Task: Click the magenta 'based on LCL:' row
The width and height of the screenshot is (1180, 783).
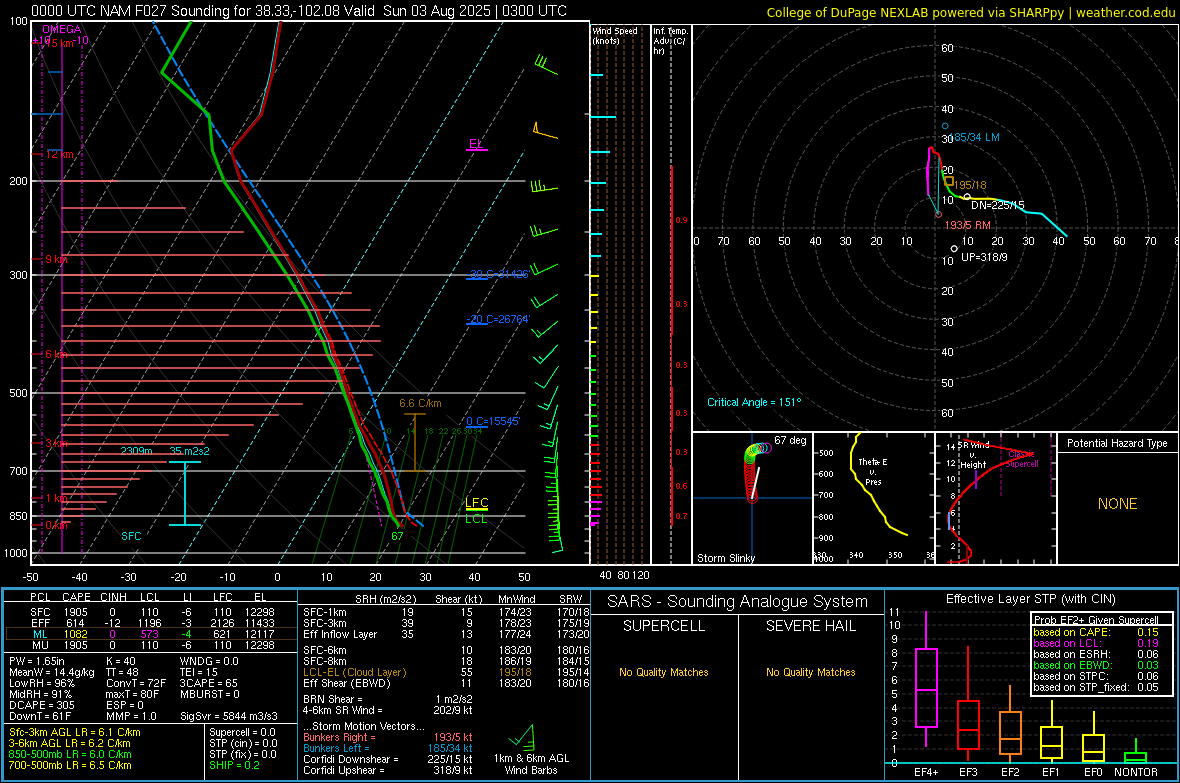Action: coord(1096,643)
